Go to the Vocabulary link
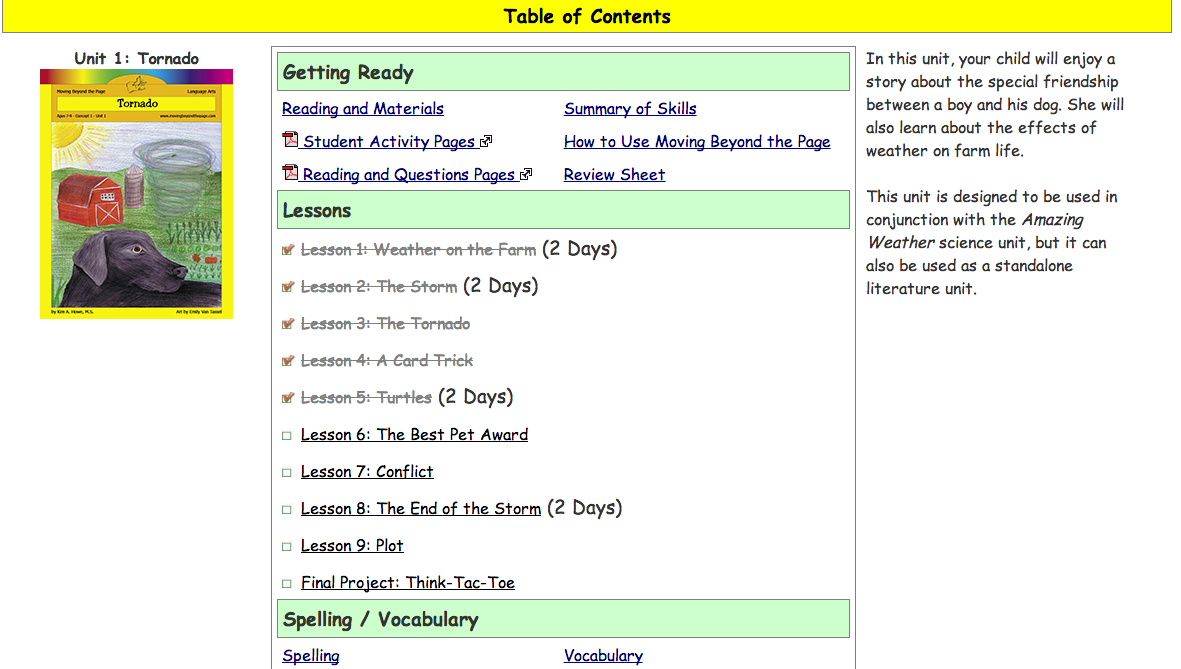This screenshot has width=1181, height=669. (x=603, y=656)
